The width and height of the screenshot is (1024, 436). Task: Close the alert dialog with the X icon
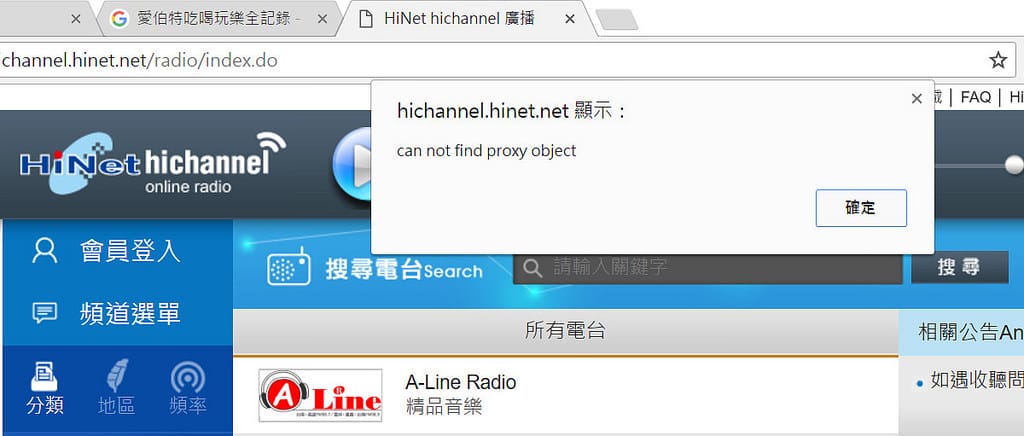pos(916,99)
